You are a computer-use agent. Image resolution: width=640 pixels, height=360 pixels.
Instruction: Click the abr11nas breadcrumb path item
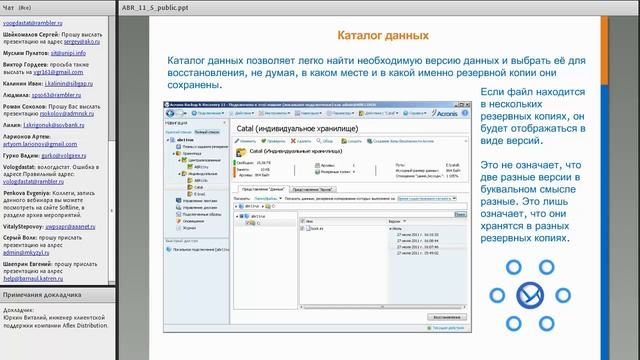(249, 207)
